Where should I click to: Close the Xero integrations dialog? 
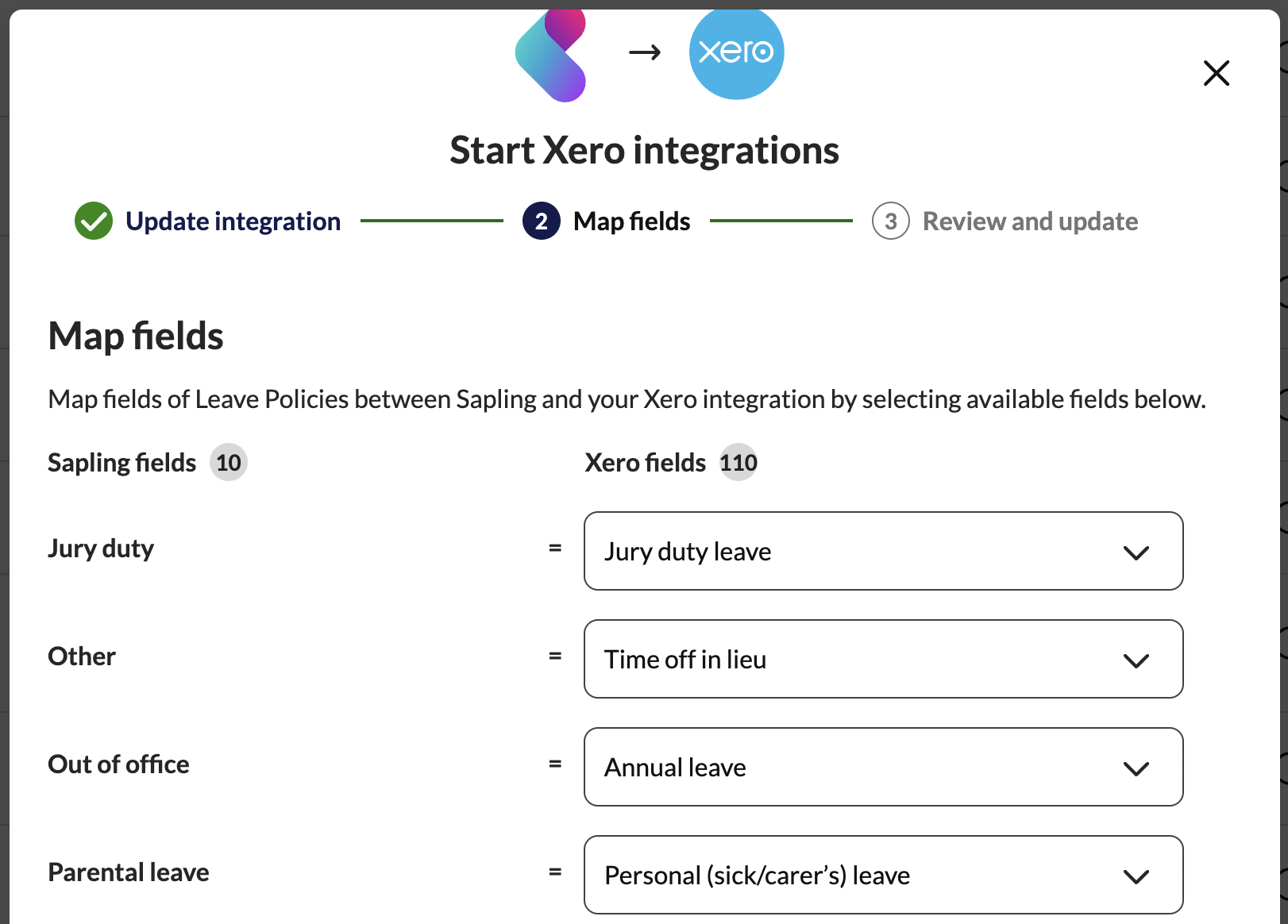(1216, 73)
